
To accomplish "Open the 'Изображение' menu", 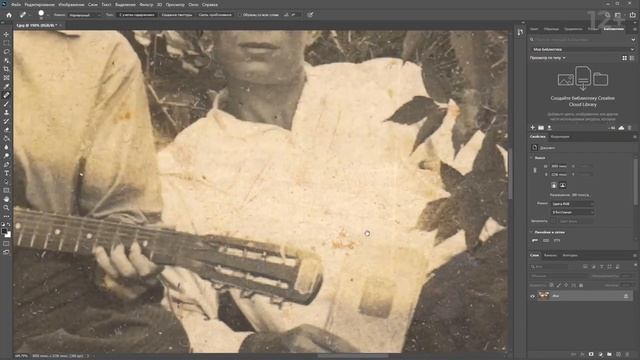I will 71,4.
